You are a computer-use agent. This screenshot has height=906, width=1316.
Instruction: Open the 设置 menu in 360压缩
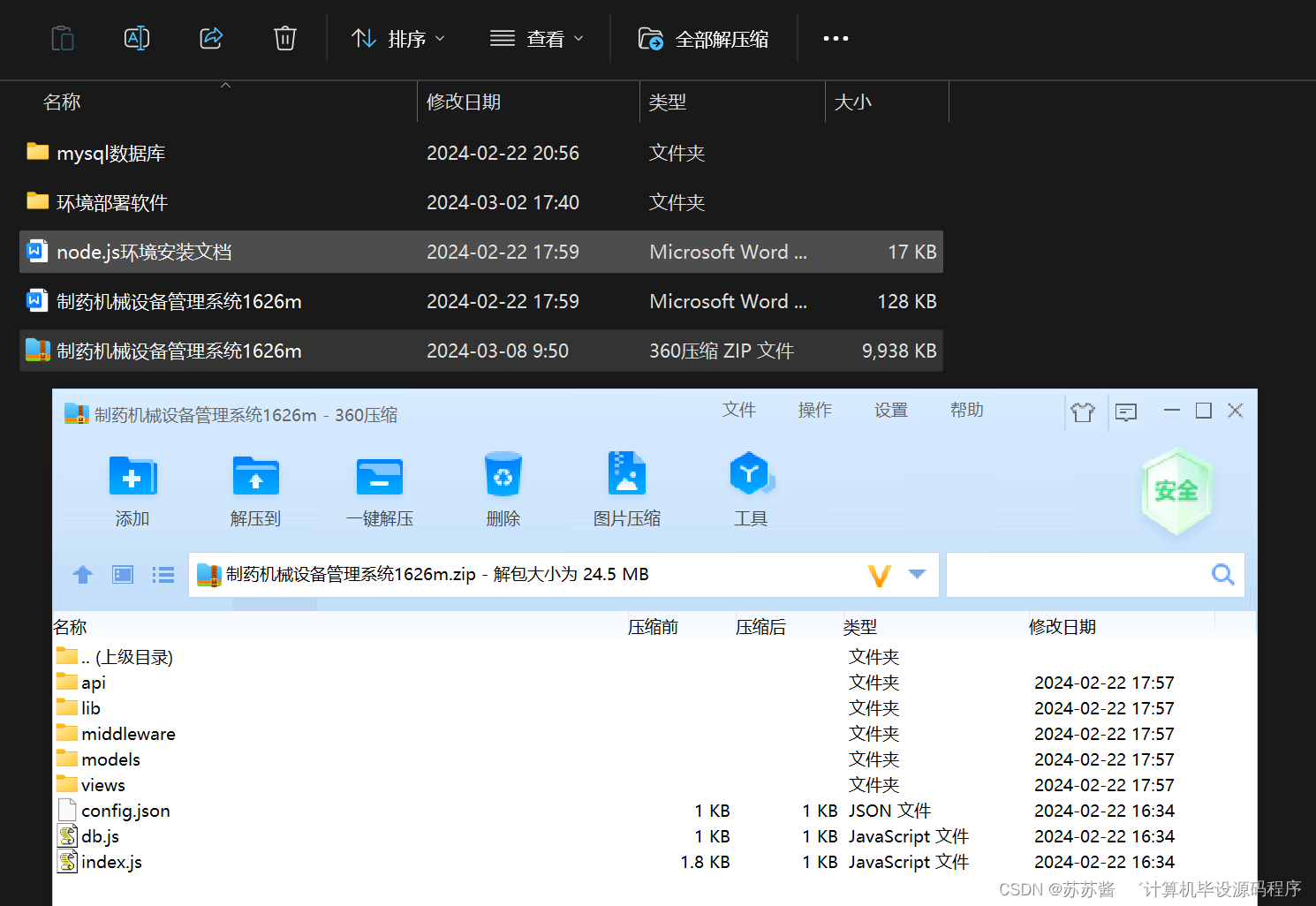coord(890,410)
